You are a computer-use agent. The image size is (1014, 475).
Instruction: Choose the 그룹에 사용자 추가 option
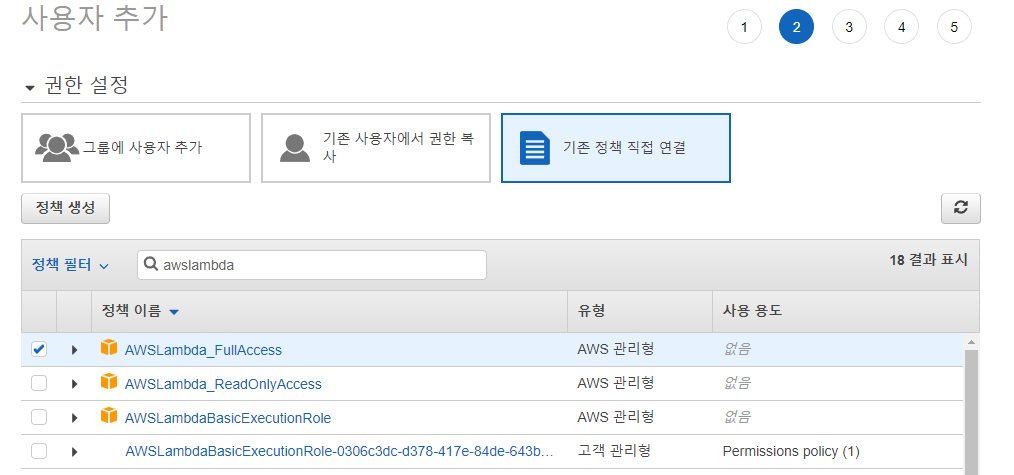click(136, 148)
